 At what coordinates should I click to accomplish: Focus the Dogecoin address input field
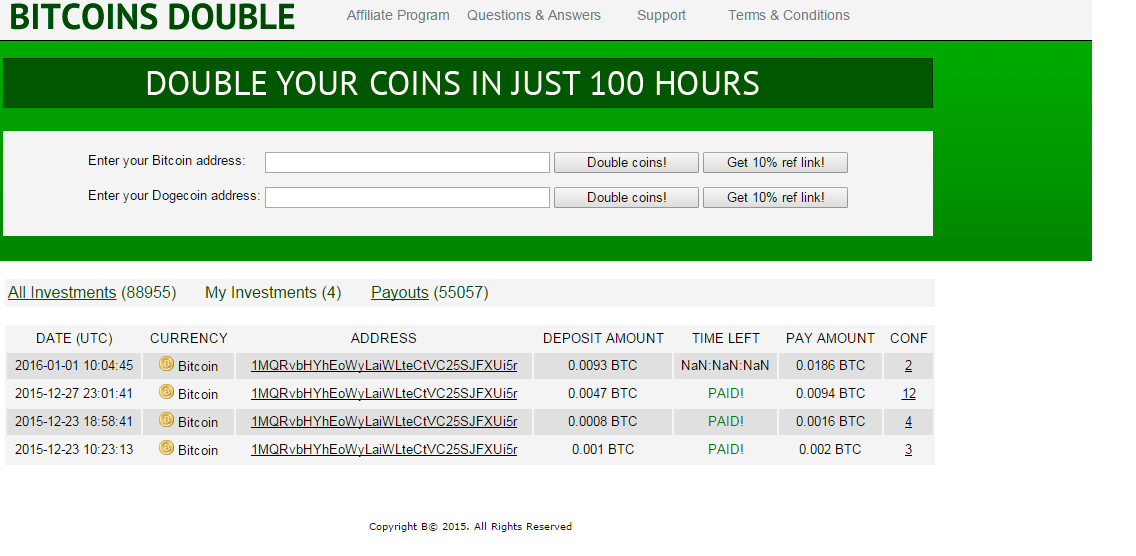407,197
